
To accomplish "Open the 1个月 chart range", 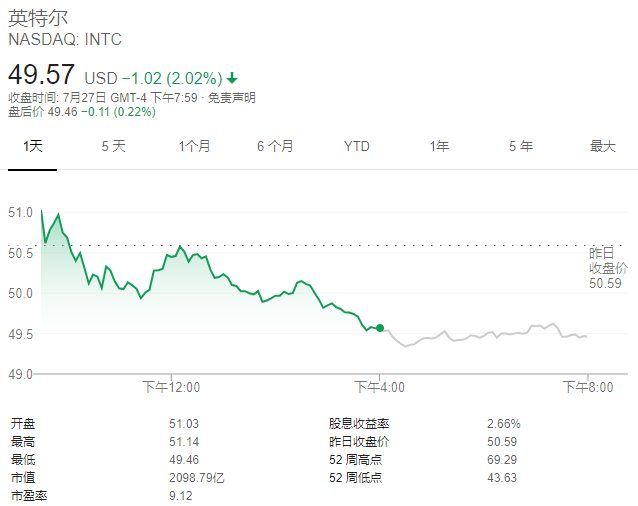I will coord(194,146).
